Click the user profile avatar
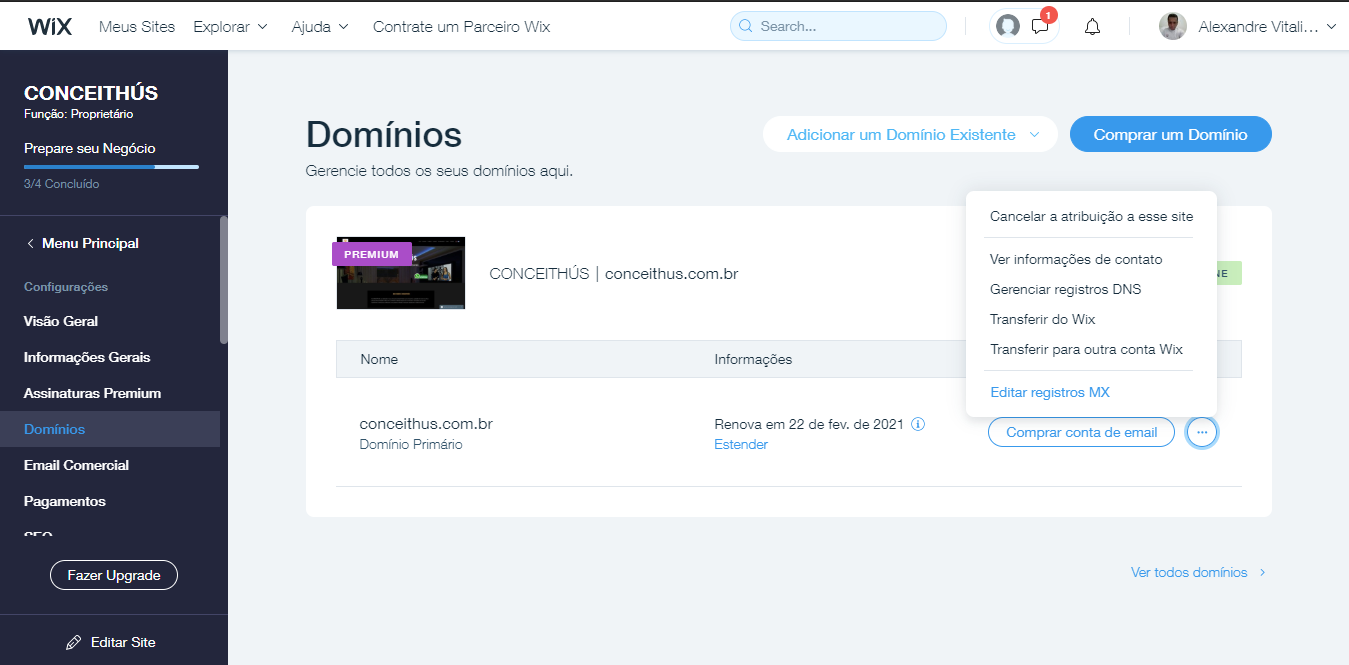This screenshot has width=1349, height=665. coord(1172,27)
